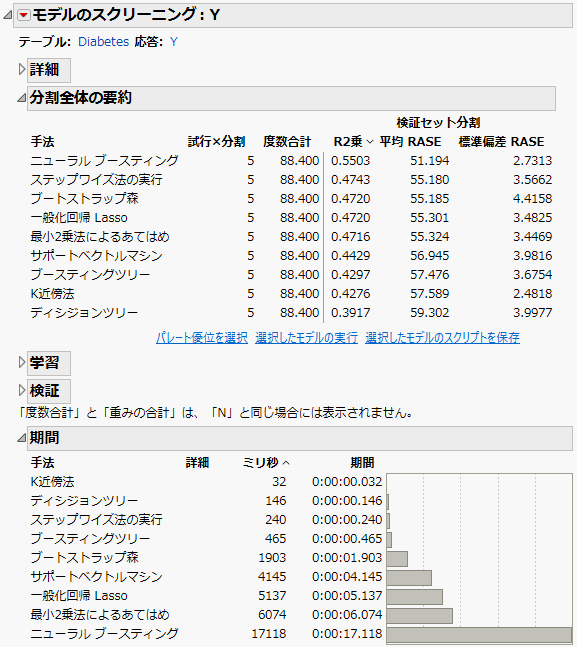The width and height of the screenshot is (577, 647).
Task: Click the ブートストラップ森 duration bar
Action: click(397, 559)
